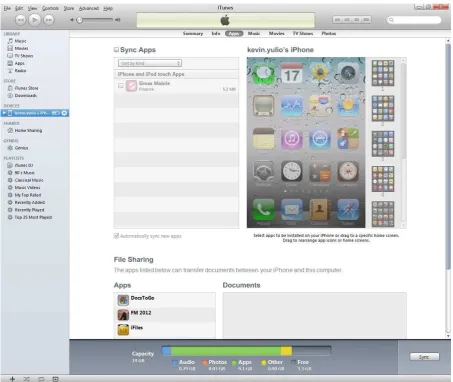Image resolution: width=453 pixels, height=382 pixels.
Task: Toggle the Sync Apps checkbox
Action: (116, 50)
